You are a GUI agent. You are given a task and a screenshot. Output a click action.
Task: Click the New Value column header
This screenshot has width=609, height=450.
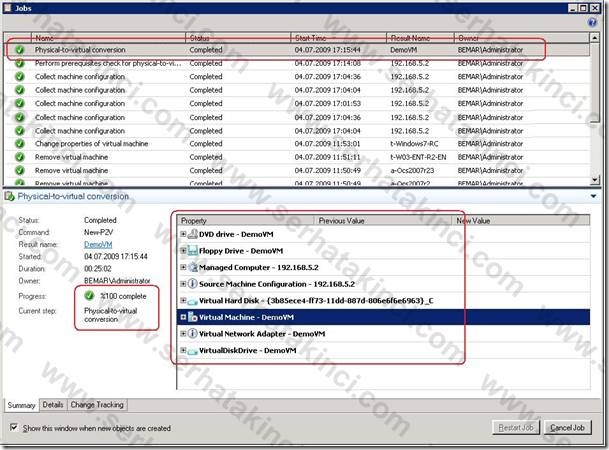coord(521,221)
